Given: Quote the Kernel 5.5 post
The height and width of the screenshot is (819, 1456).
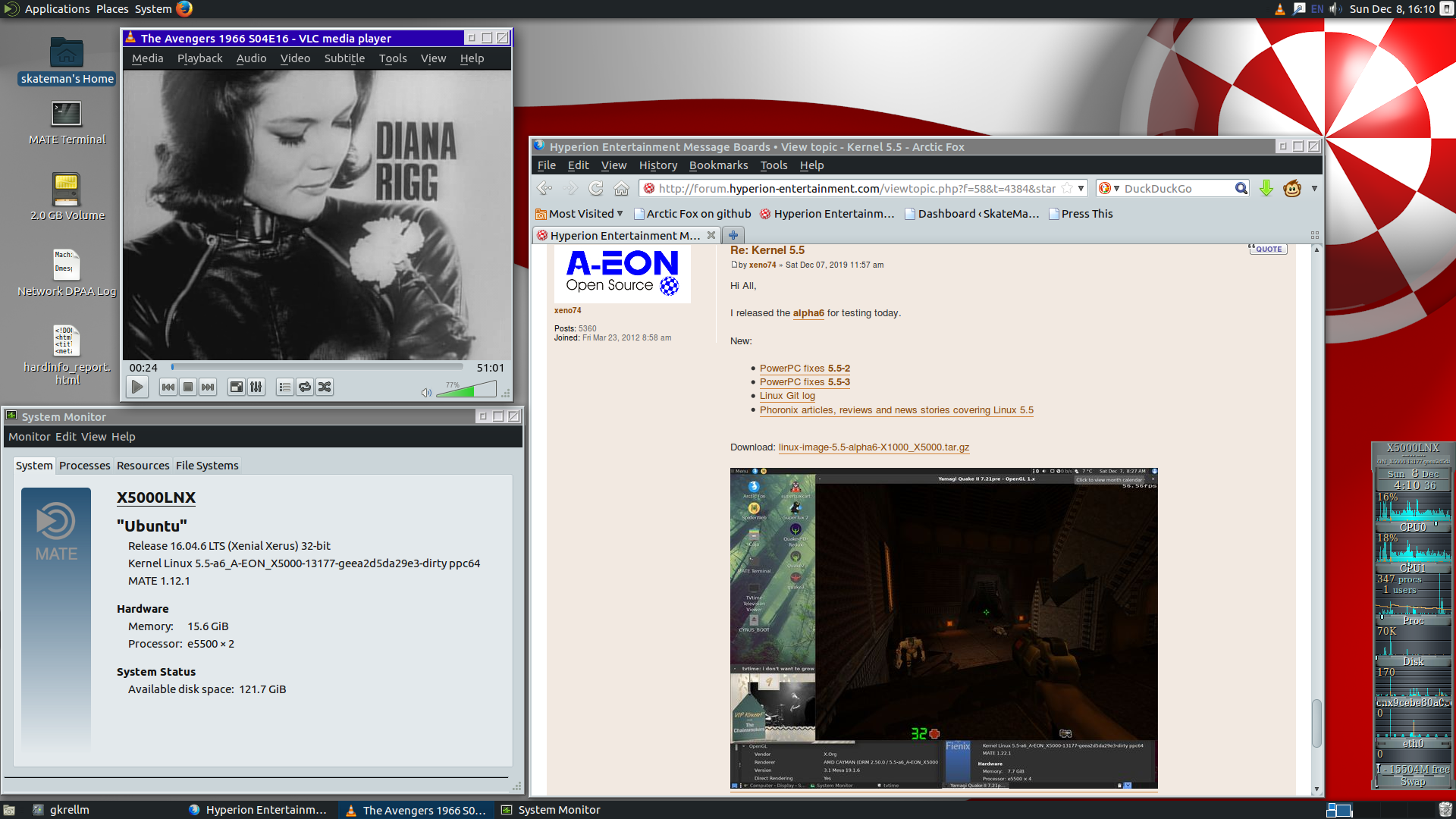Looking at the screenshot, I should (x=1267, y=249).
